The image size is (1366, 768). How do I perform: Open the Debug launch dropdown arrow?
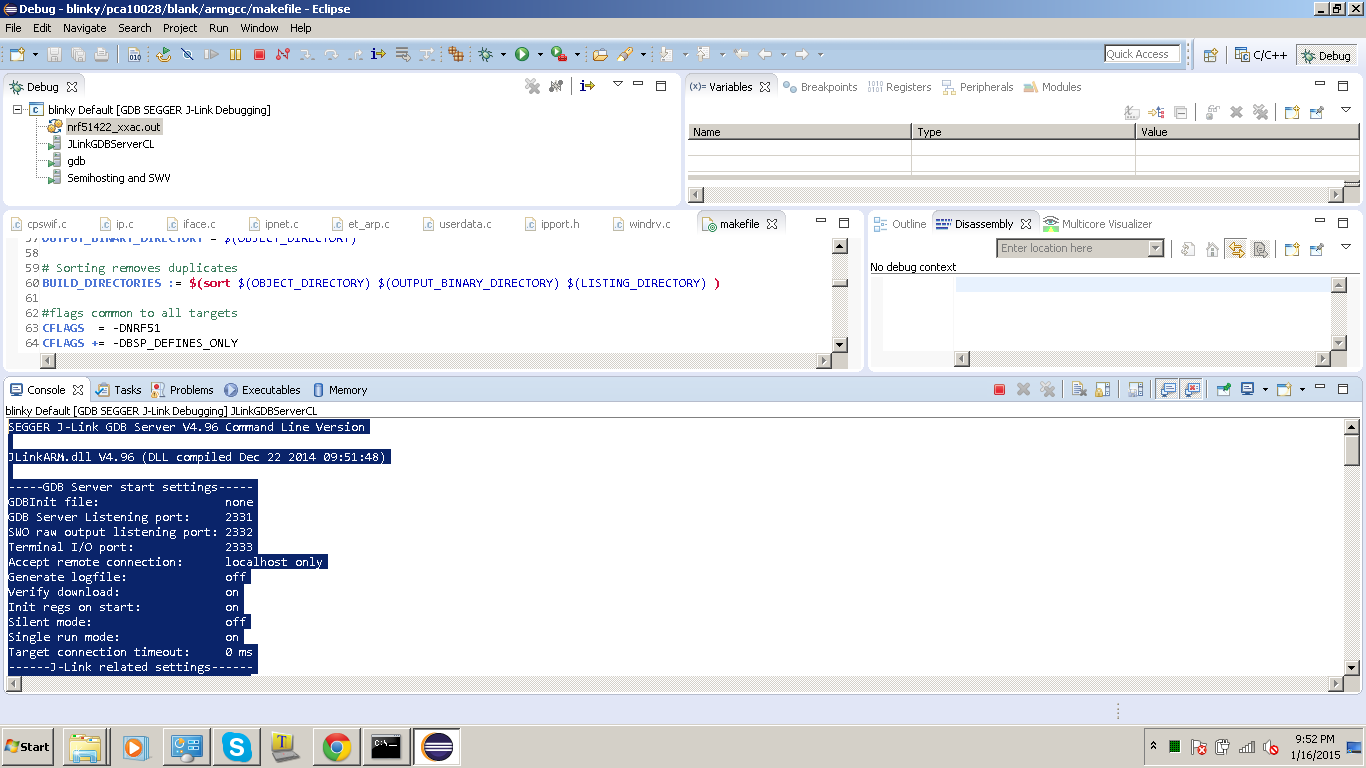pyautogui.click(x=503, y=54)
